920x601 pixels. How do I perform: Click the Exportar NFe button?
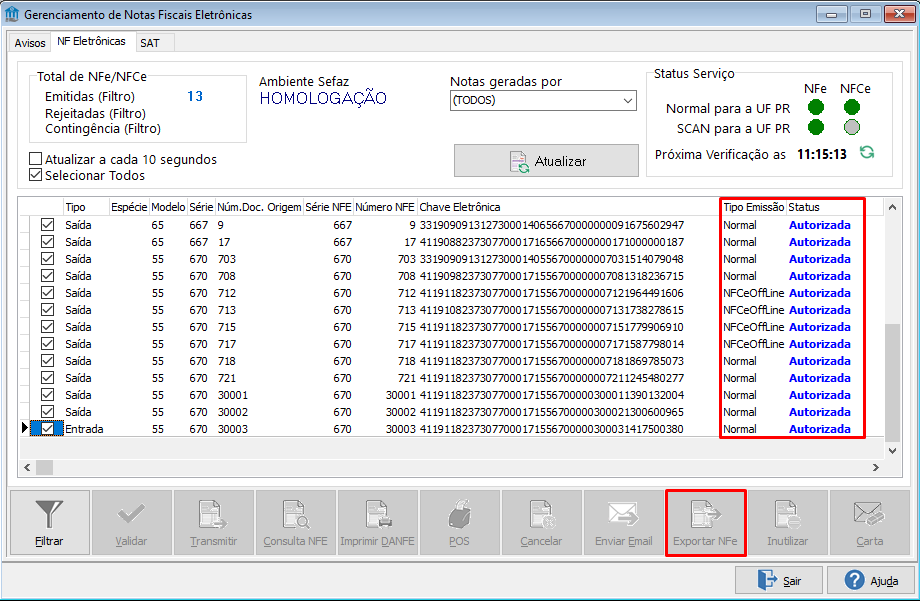[x=705, y=522]
